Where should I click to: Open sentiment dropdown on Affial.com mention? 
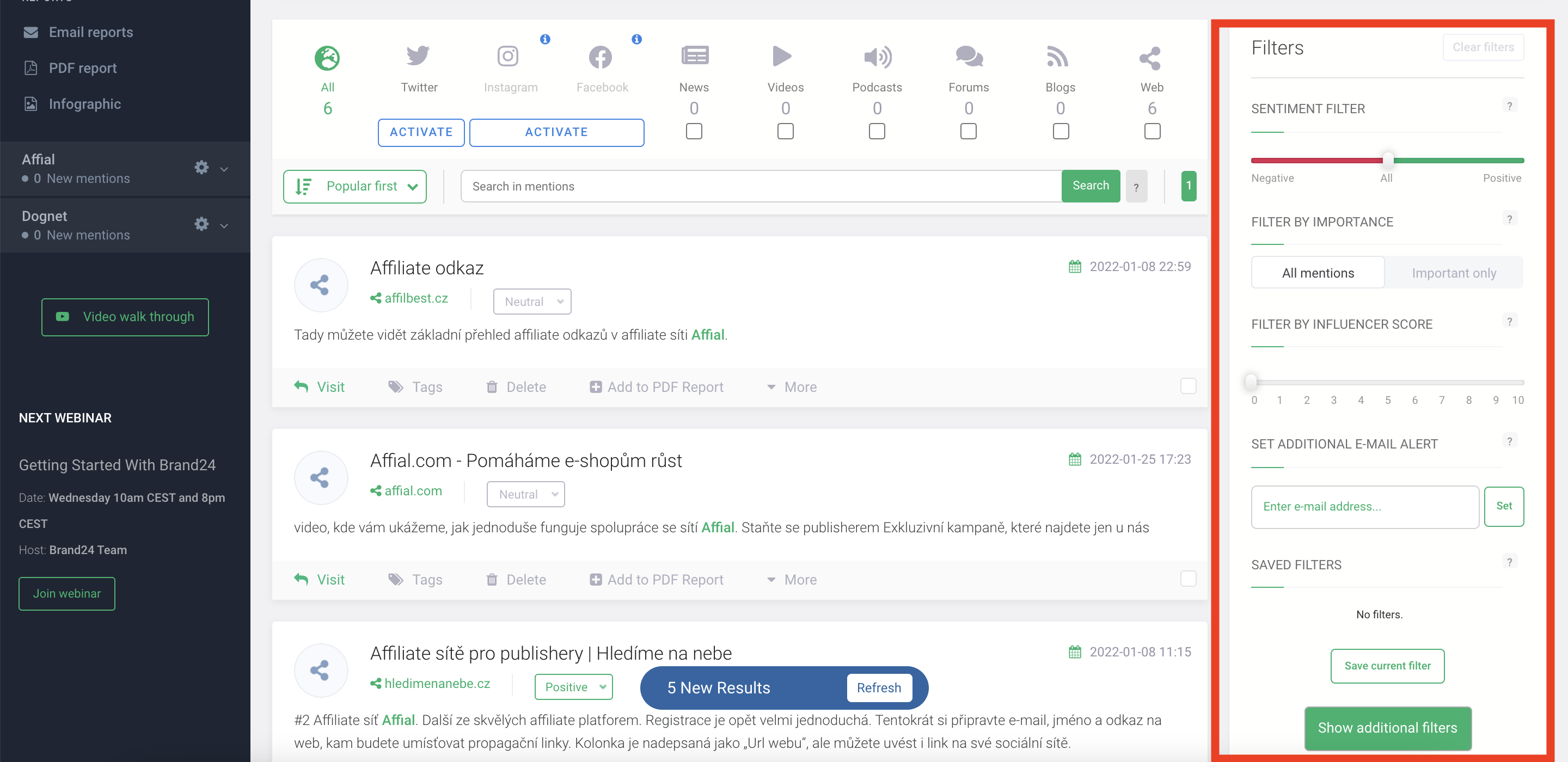tap(525, 494)
